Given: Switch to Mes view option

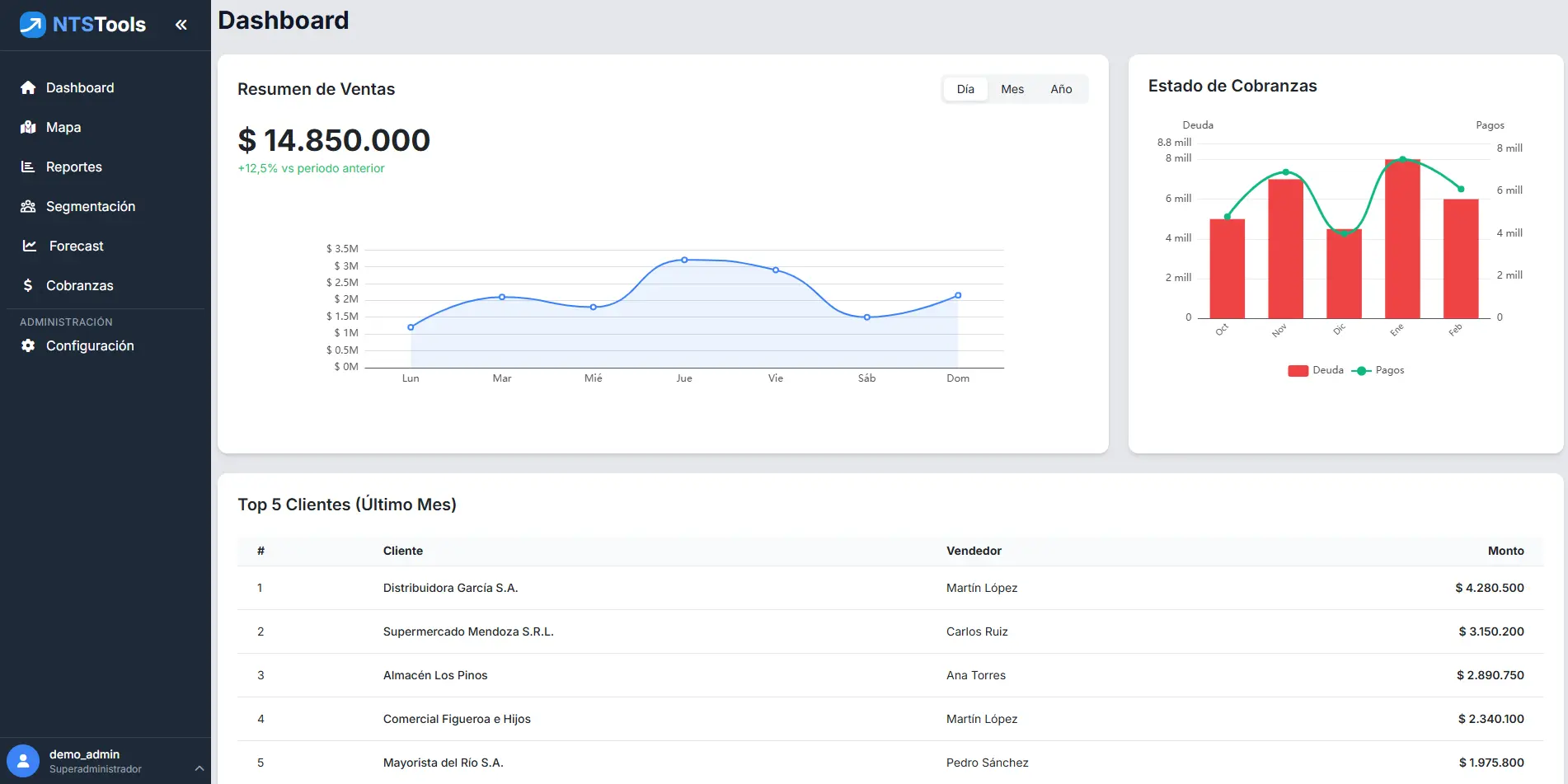Looking at the screenshot, I should pos(1012,89).
